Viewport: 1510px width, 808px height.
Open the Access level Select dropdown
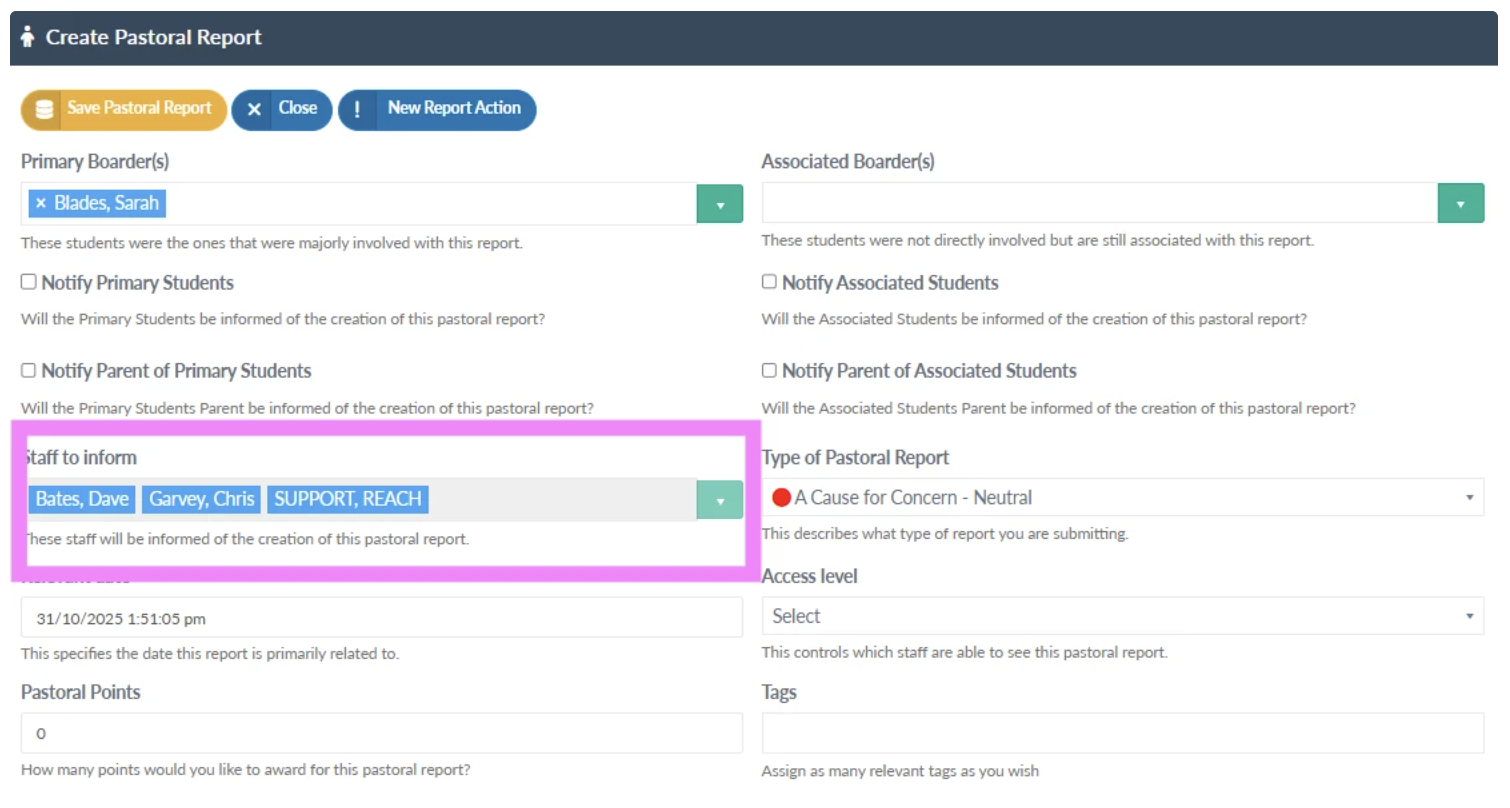coord(1123,616)
